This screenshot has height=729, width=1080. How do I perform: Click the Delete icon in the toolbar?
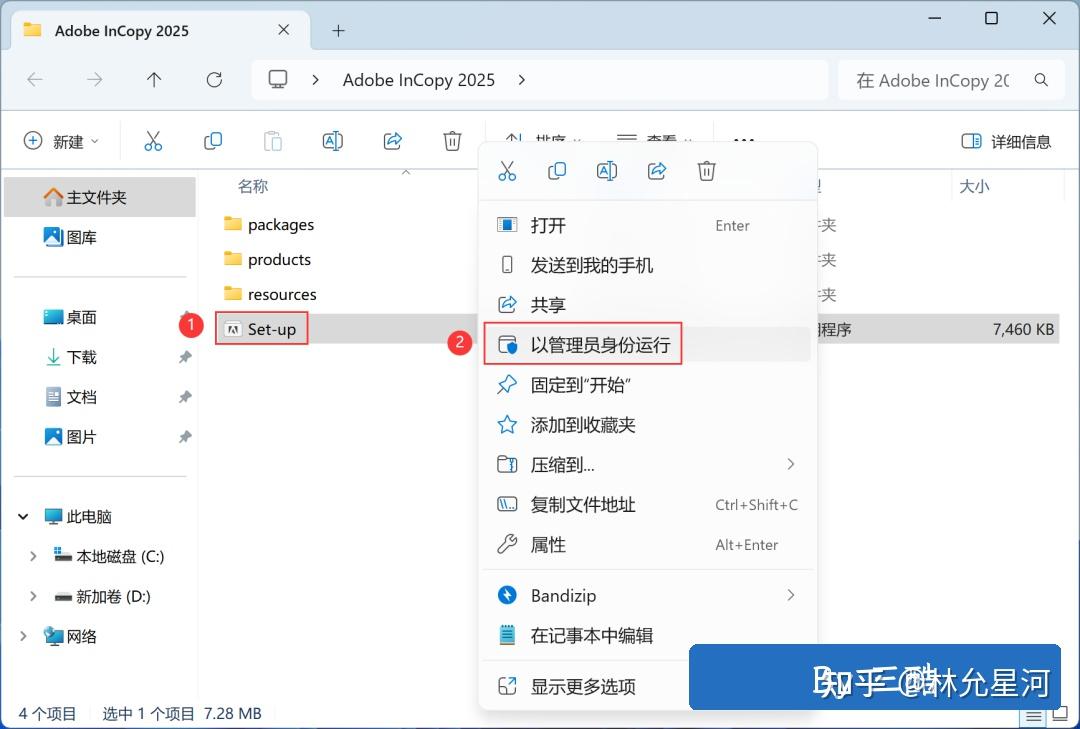452,140
